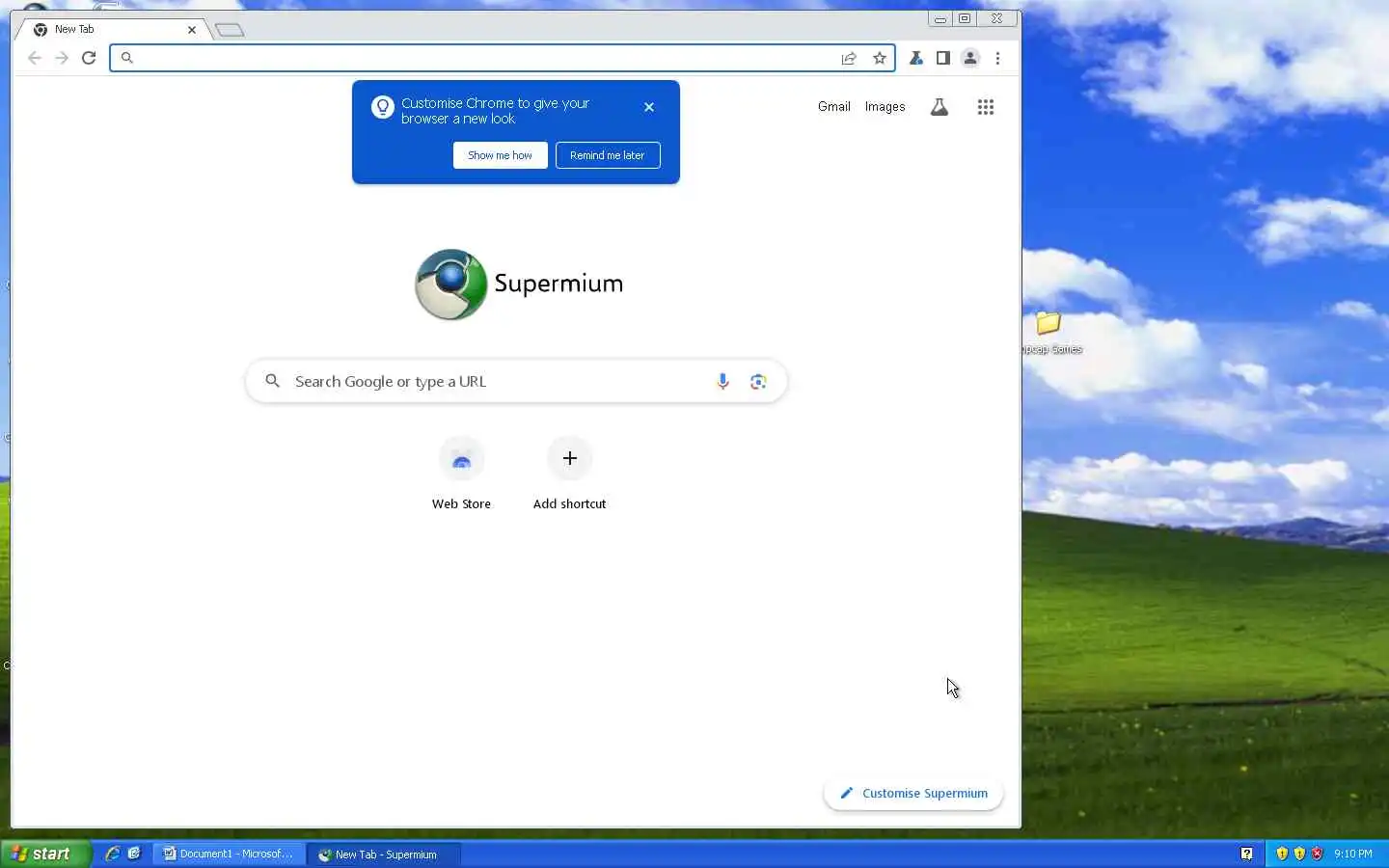Search by image with the lens icon
Image resolution: width=1389 pixels, height=868 pixels.
758,382
